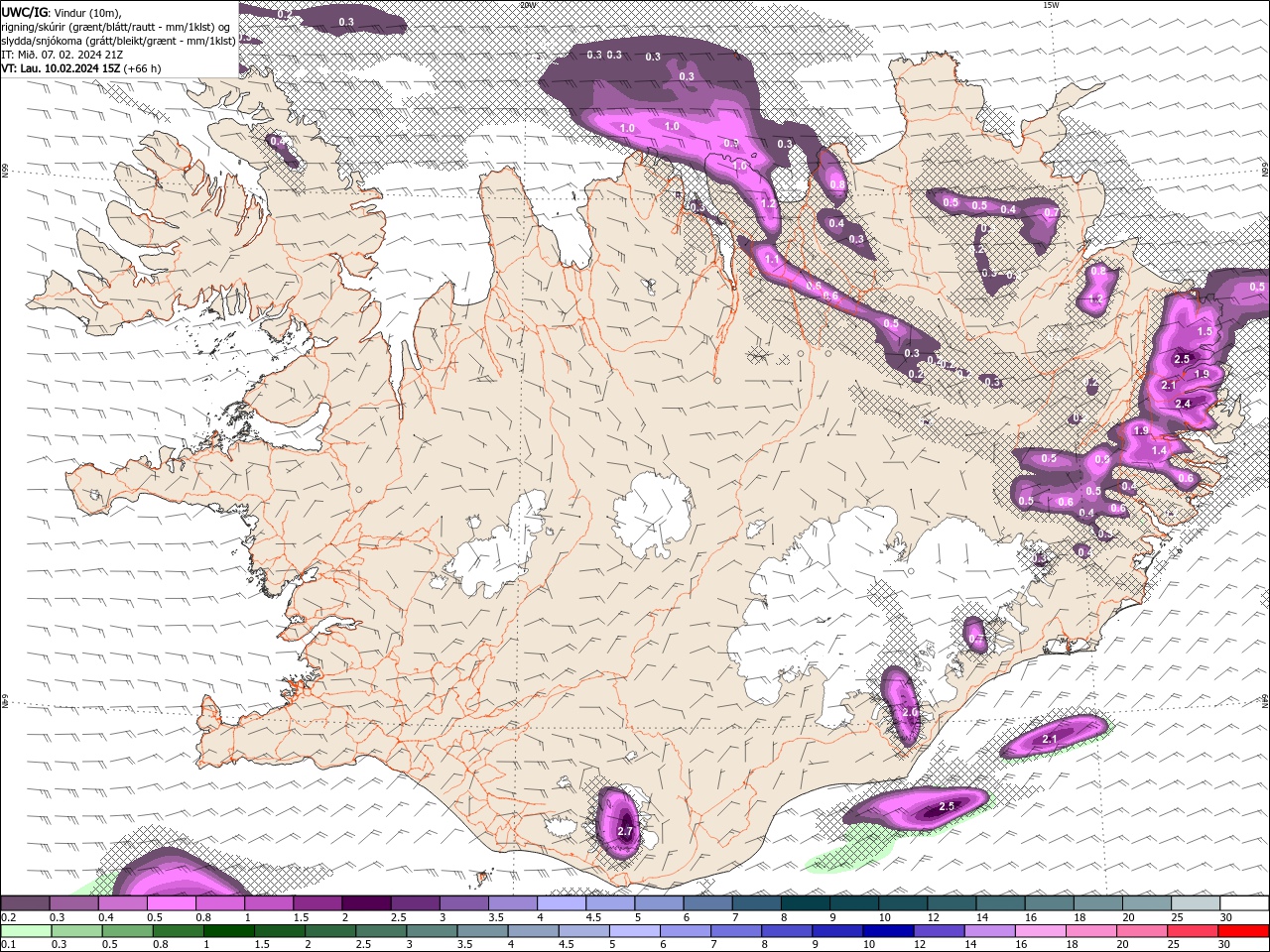Click the 'UWC/IG: Vindur (10m),' title text

(61, 12)
